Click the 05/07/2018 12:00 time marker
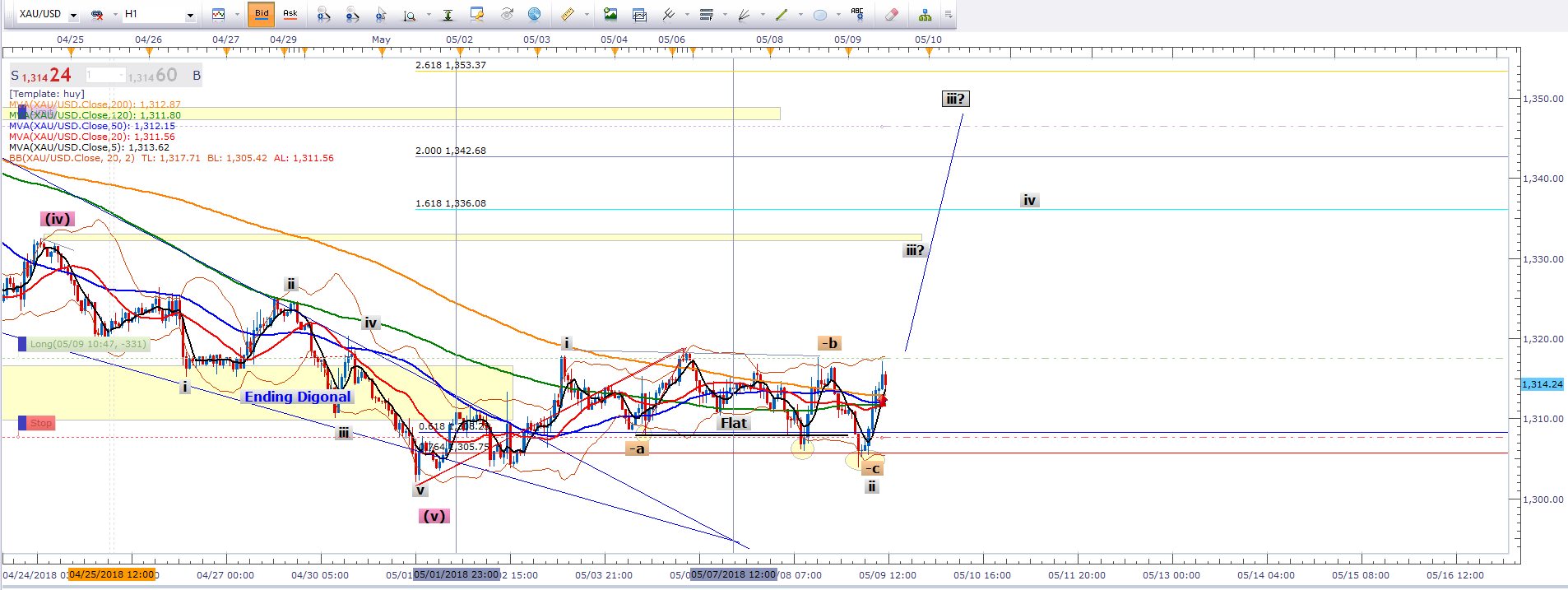This screenshot has width=1568, height=590. click(x=733, y=574)
